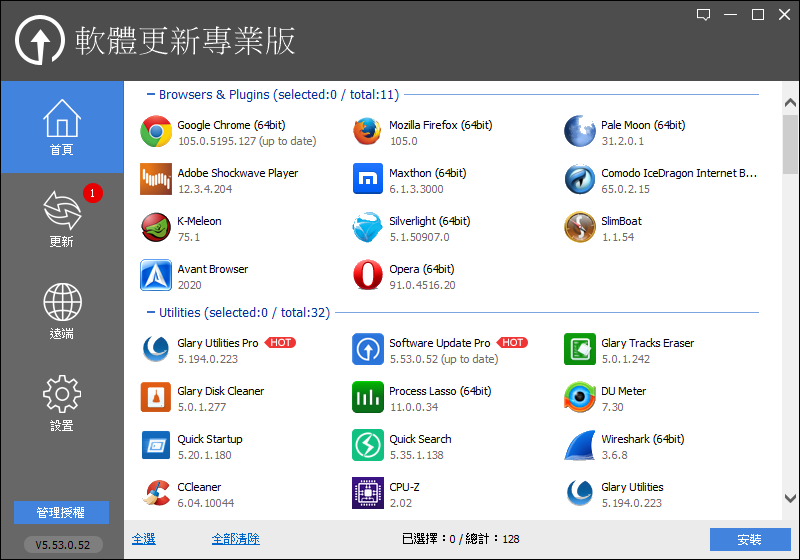Click the free Glary Utilities icon
The height and width of the screenshot is (560, 800).
coord(580,493)
